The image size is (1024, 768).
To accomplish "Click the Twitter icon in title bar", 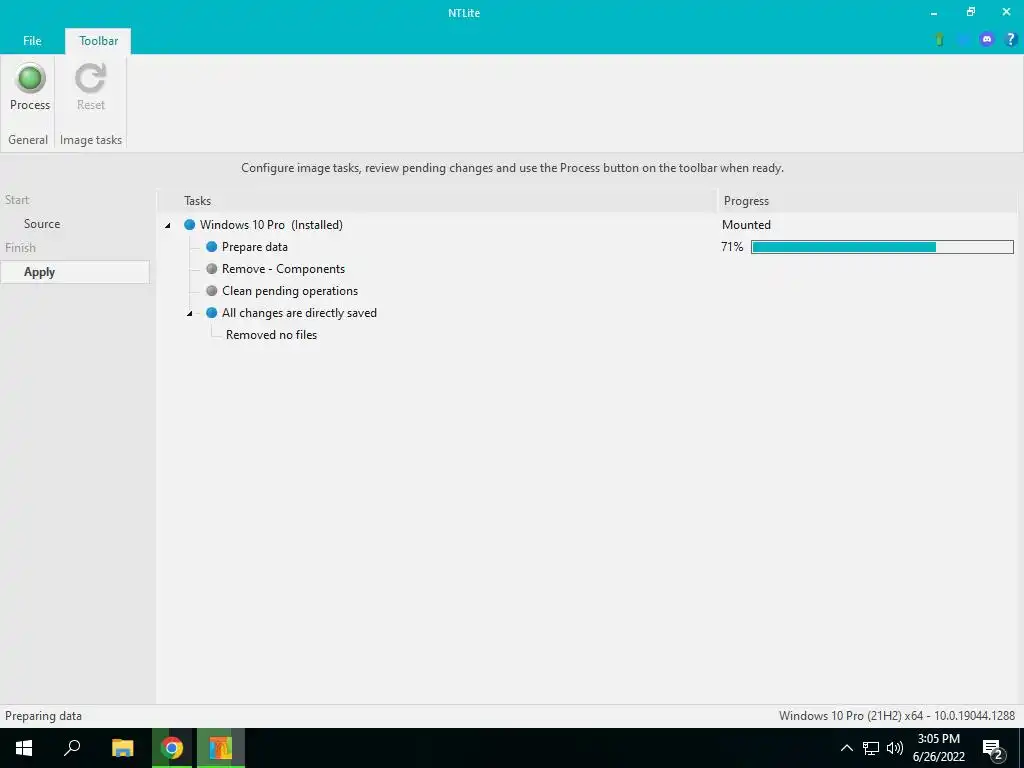I will tap(963, 39).
